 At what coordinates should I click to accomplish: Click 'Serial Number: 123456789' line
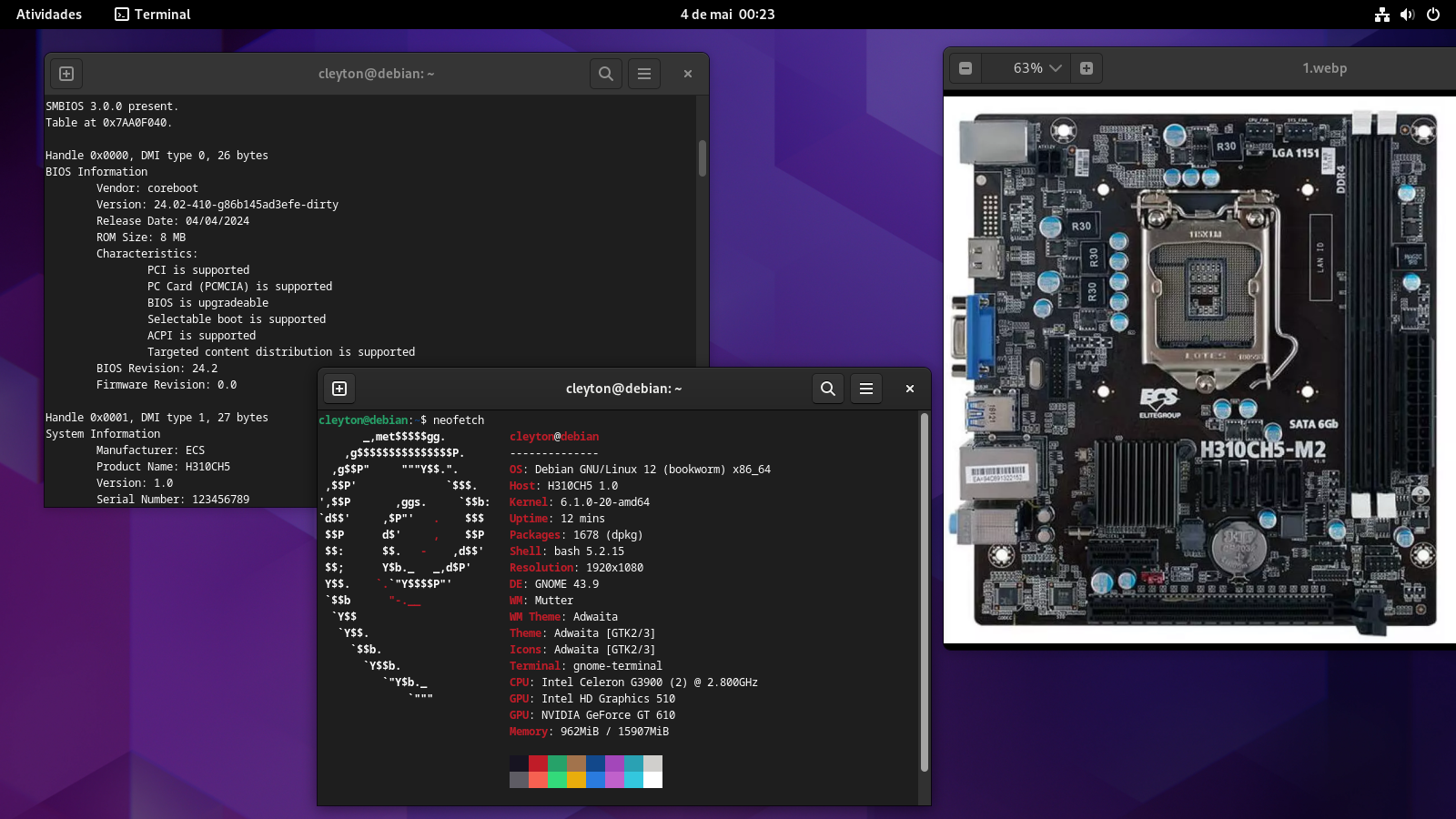point(173,500)
